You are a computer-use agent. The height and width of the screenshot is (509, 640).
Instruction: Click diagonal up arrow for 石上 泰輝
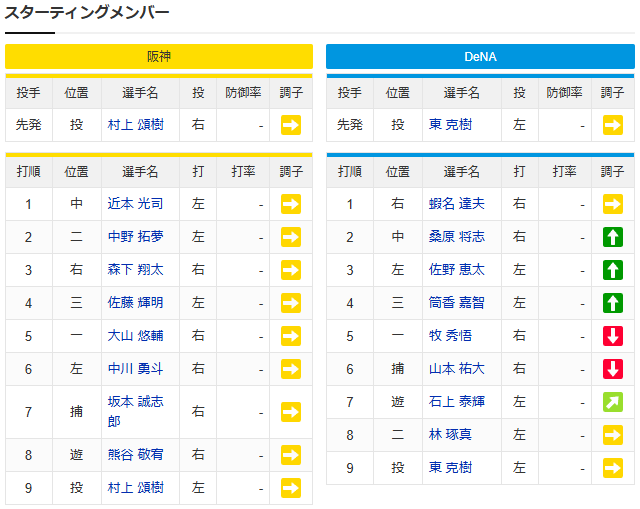[x=613, y=402]
